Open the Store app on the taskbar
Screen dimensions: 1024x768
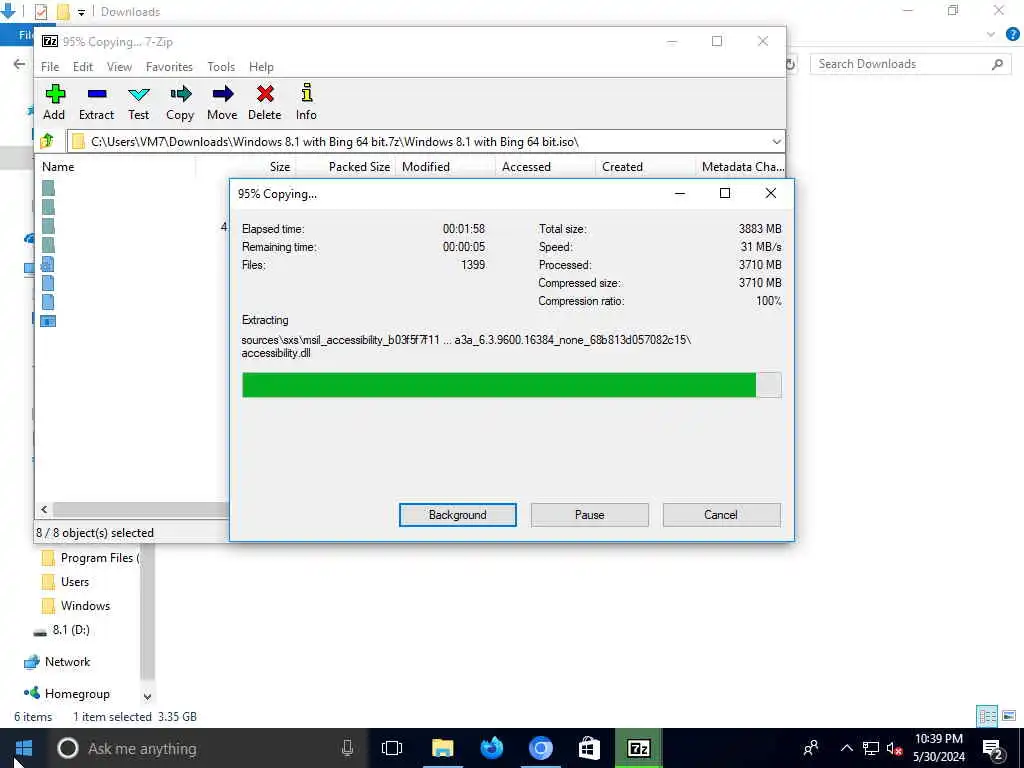[x=589, y=748]
